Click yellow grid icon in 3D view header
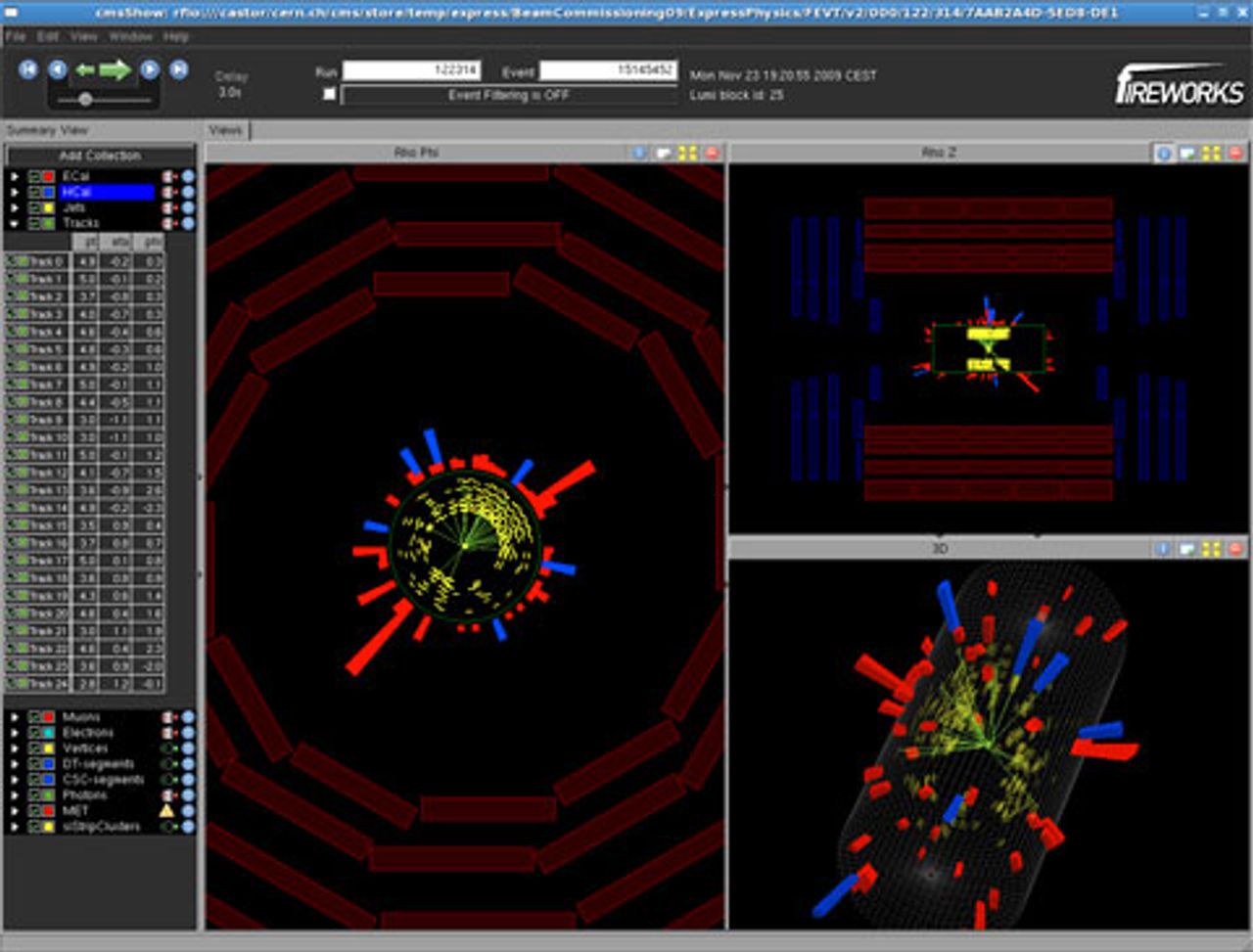This screenshot has height=952, width=1253. [1211, 549]
